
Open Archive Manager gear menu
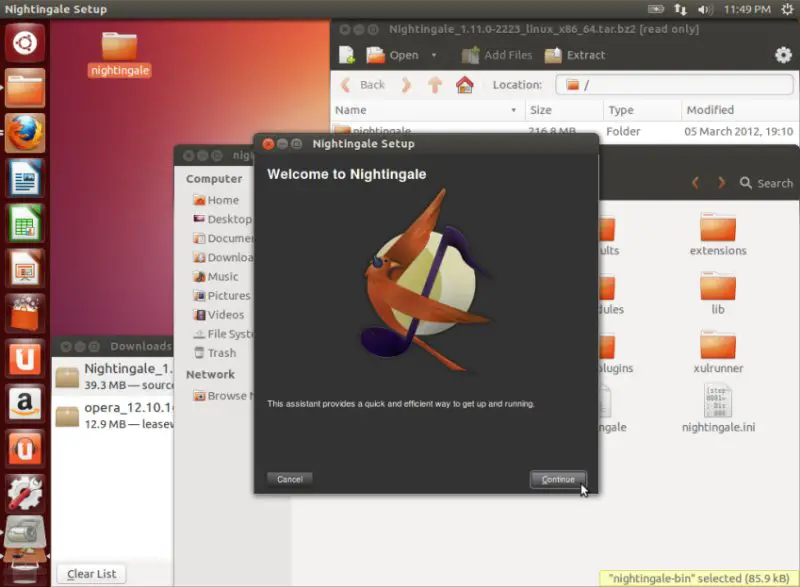point(783,55)
